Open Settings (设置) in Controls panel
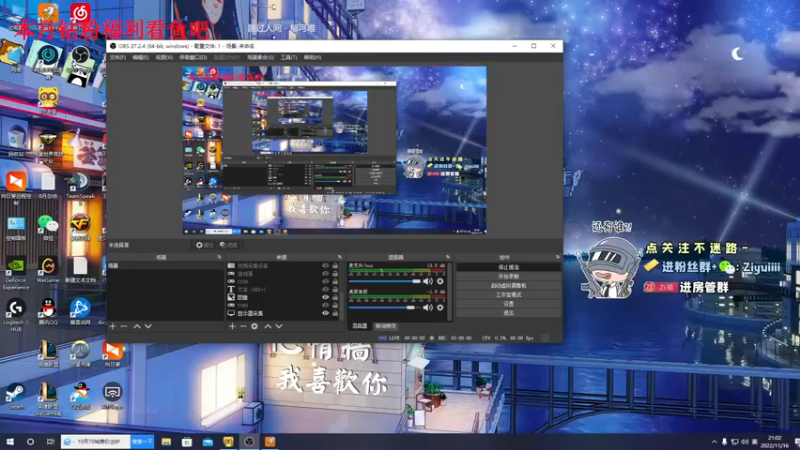The height and width of the screenshot is (450, 800). 508,304
